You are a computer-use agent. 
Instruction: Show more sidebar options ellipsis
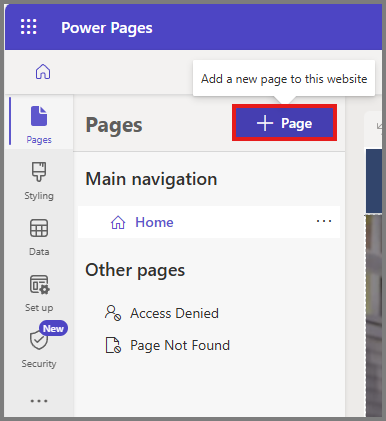(x=39, y=401)
